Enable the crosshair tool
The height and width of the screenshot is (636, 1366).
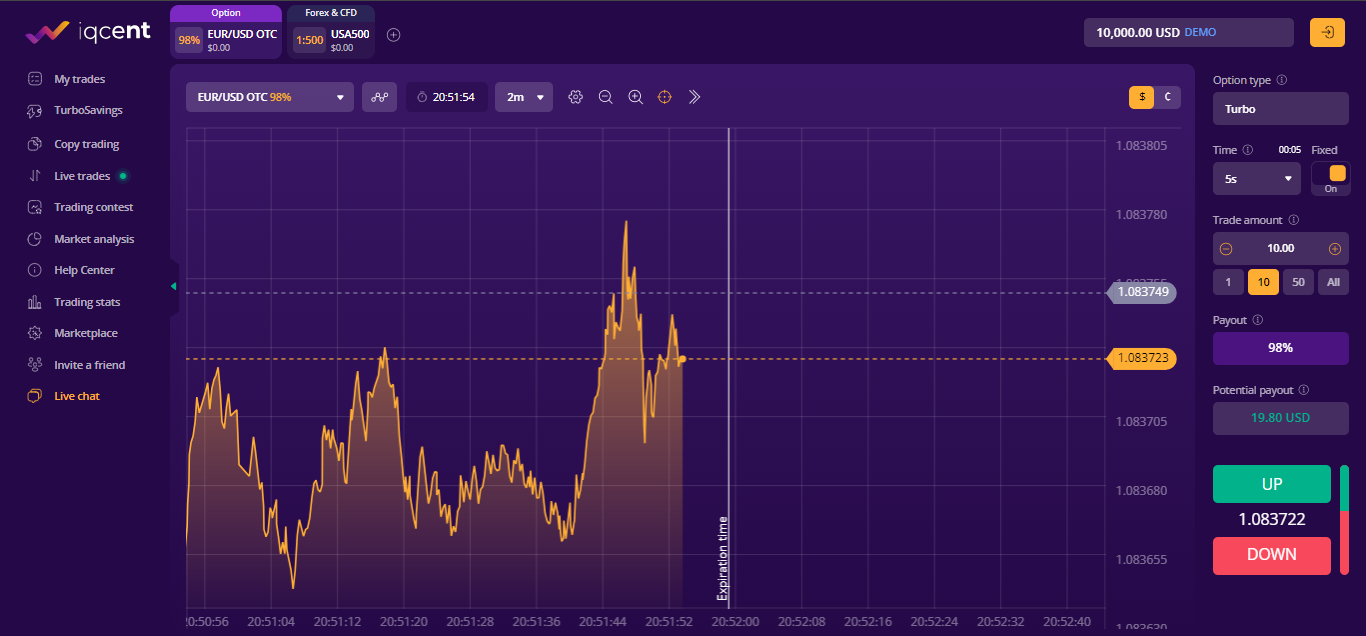[665, 97]
